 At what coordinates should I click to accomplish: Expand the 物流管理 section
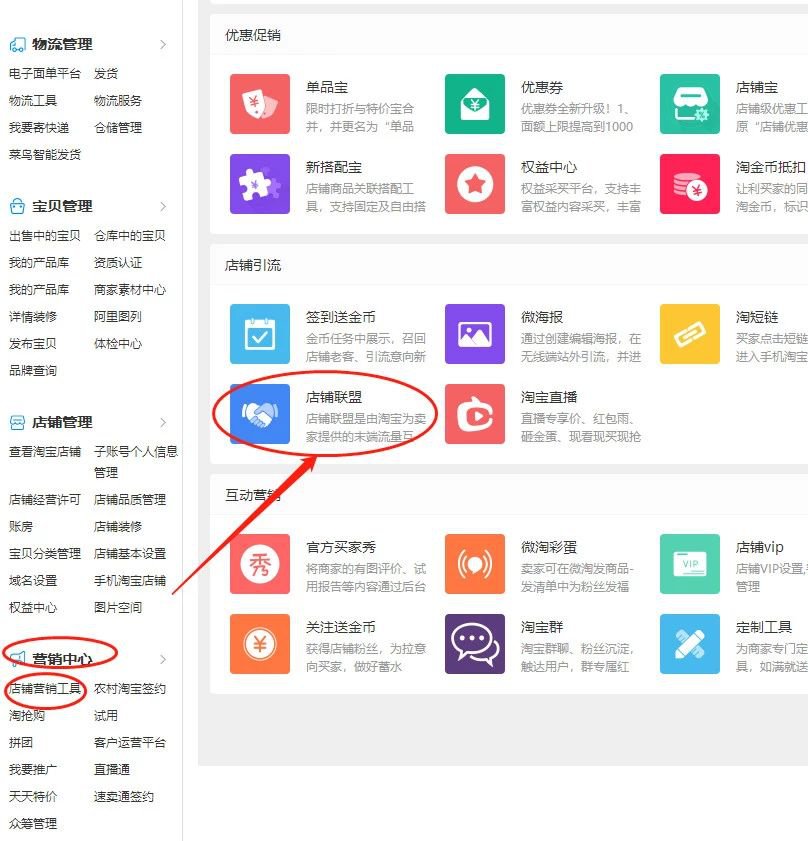coord(60,44)
